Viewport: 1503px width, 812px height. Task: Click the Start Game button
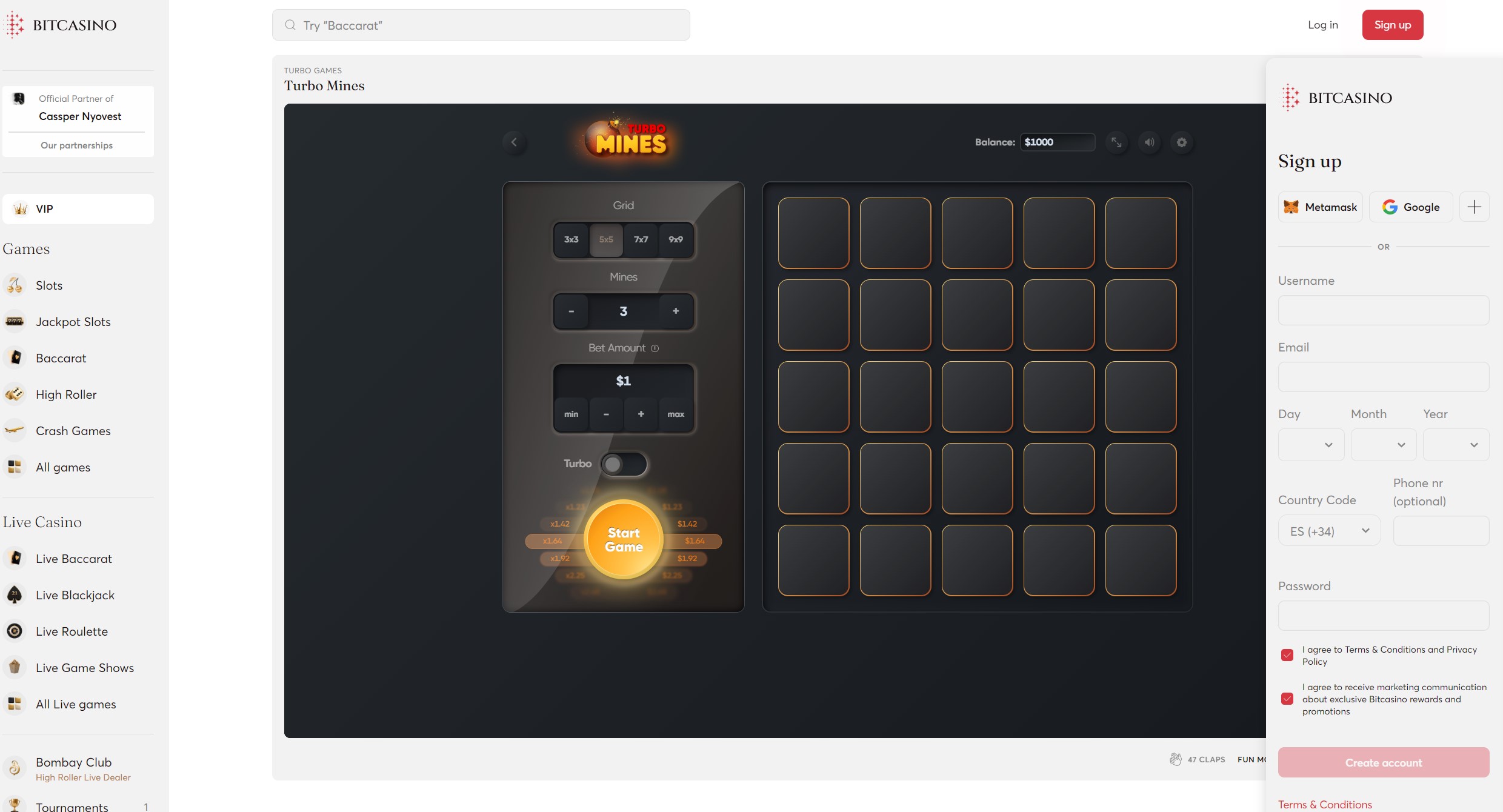point(623,539)
